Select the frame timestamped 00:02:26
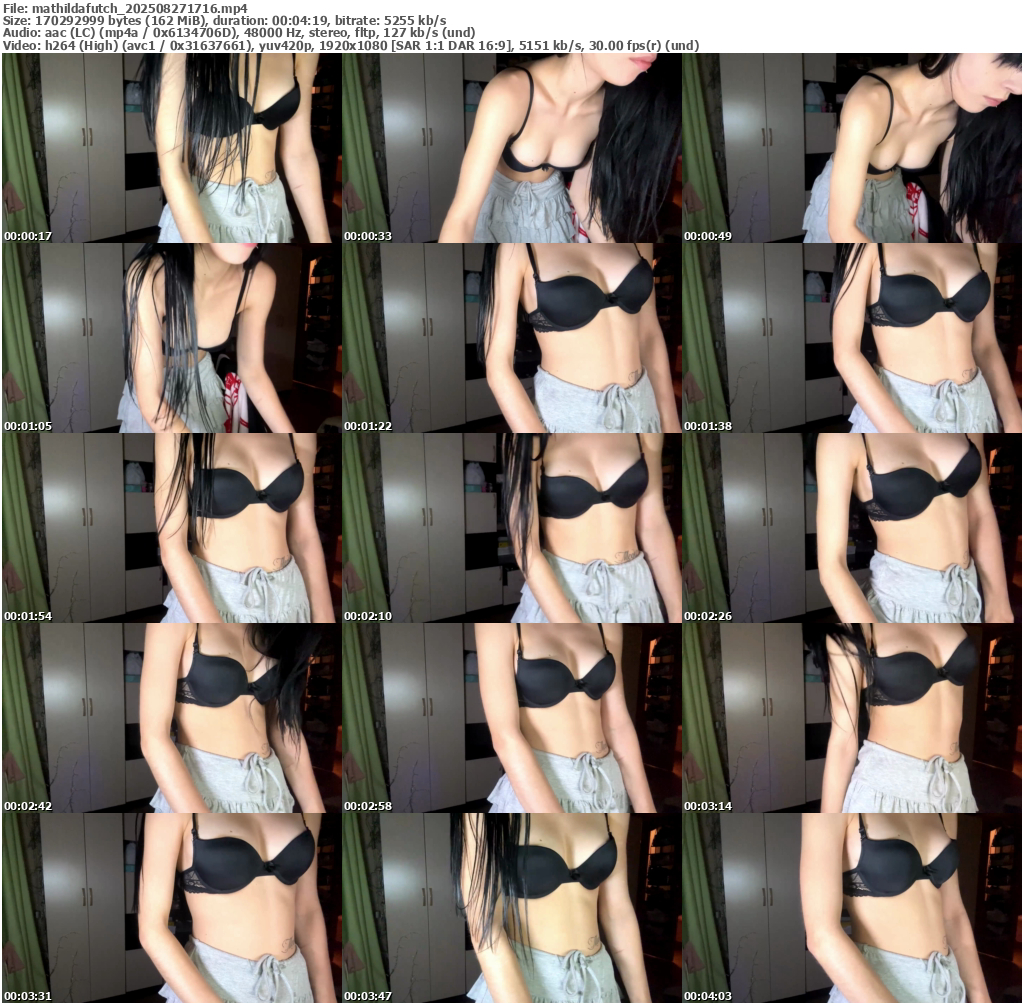The height and width of the screenshot is (1003, 1024). (x=852, y=528)
